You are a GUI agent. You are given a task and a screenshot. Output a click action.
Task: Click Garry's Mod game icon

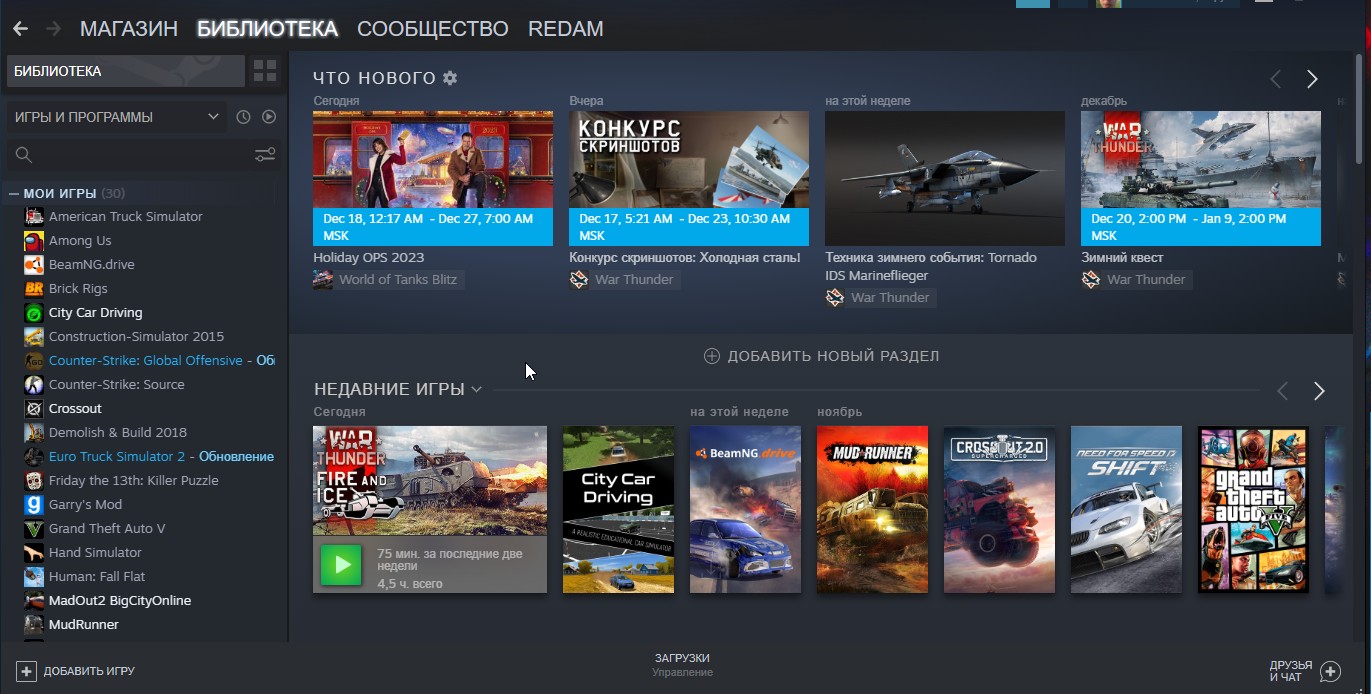(34, 504)
